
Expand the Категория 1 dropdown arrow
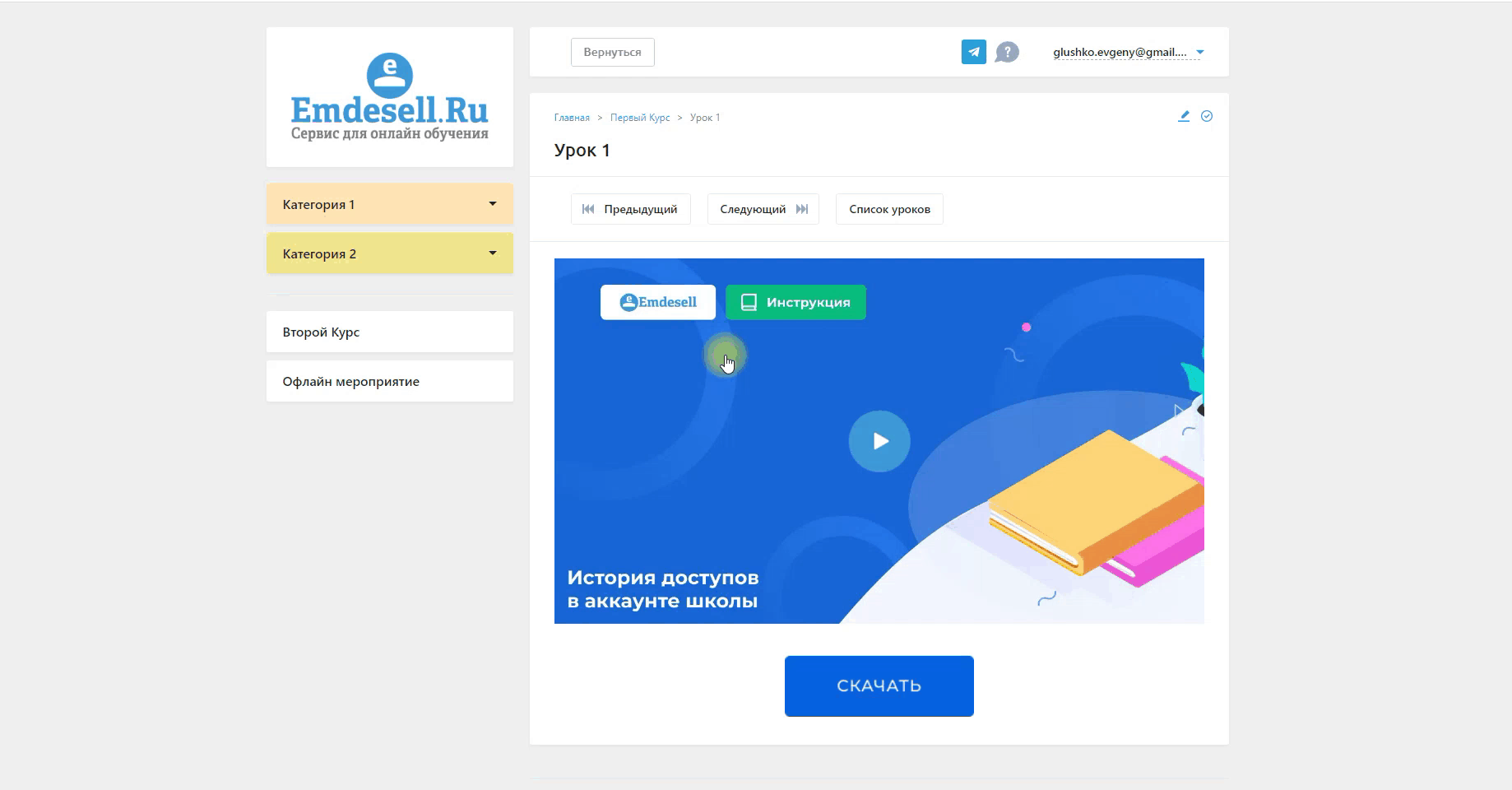tap(493, 203)
